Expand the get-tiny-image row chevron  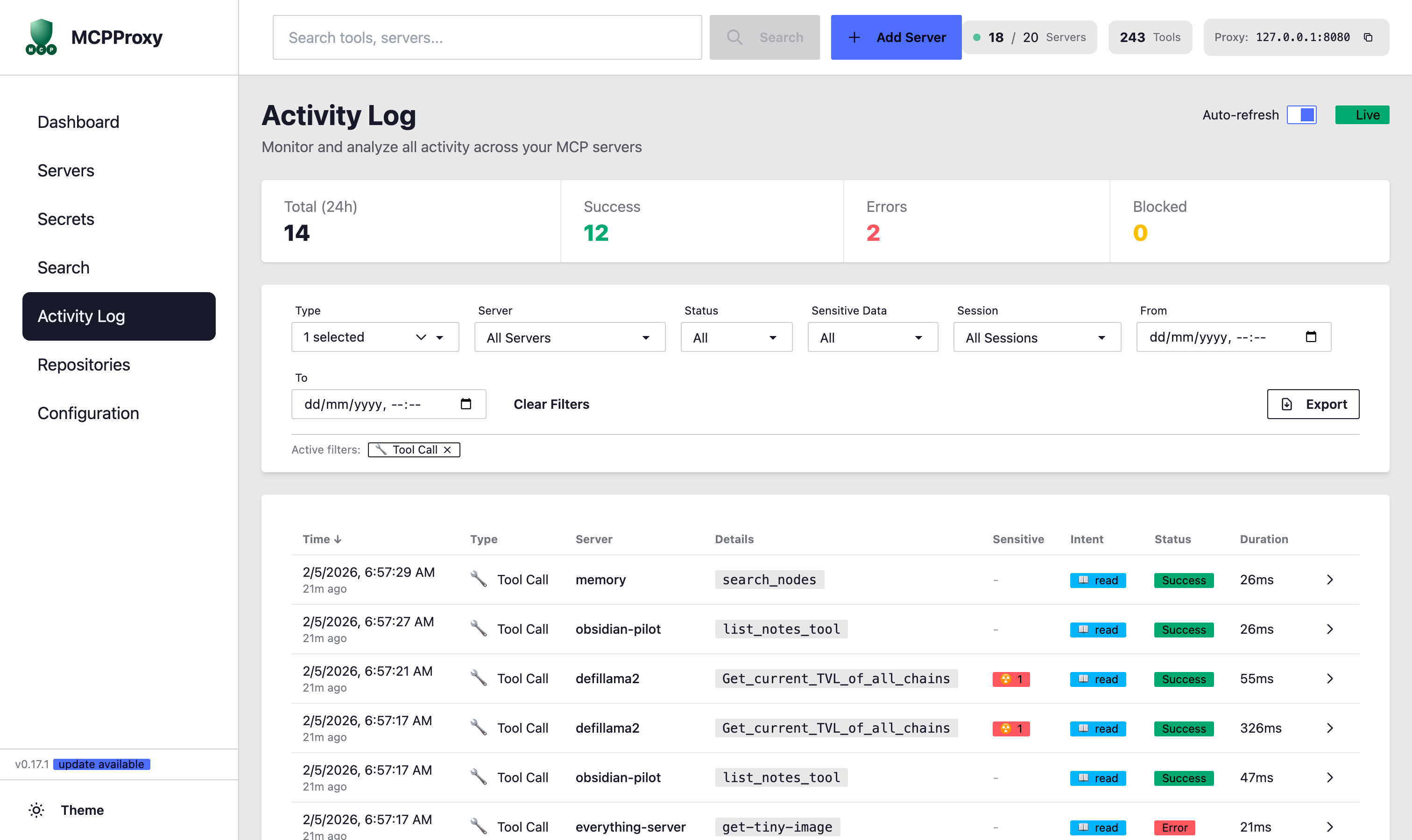pos(1329,826)
